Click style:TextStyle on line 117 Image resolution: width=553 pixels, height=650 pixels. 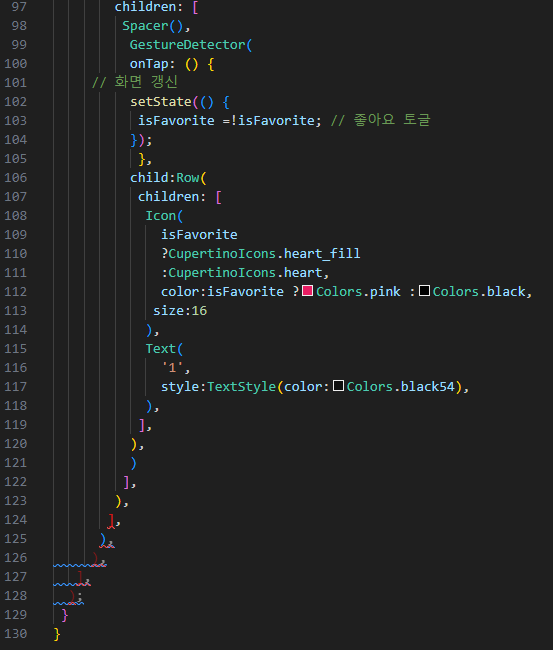coord(218,387)
